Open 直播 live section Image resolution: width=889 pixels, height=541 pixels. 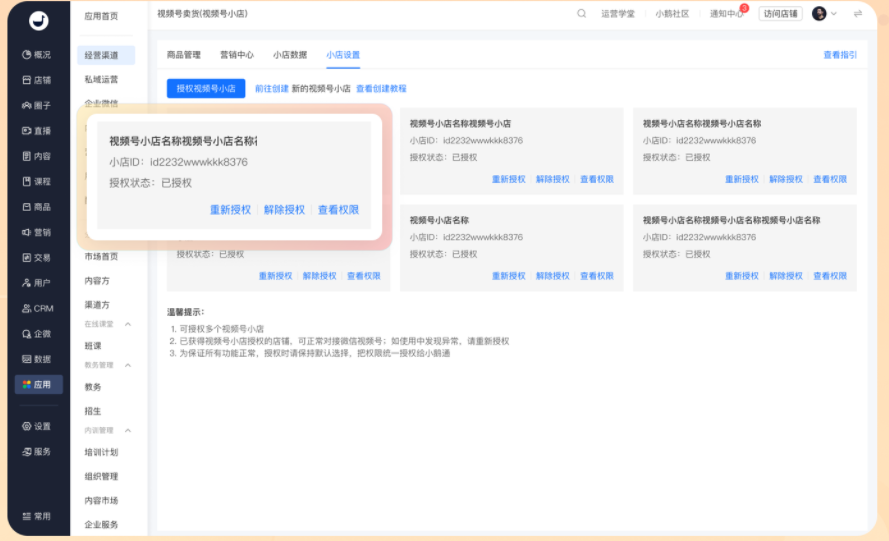click(x=37, y=130)
